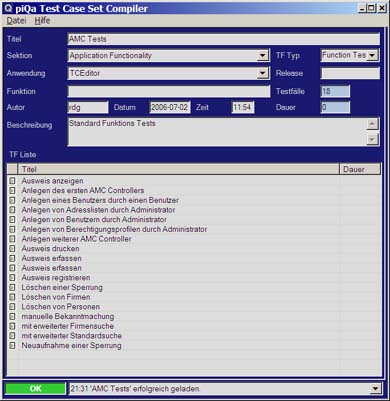Click the piQa app icon in title bar
Image resolution: width=390 pixels, height=401 pixels.
point(8,8)
